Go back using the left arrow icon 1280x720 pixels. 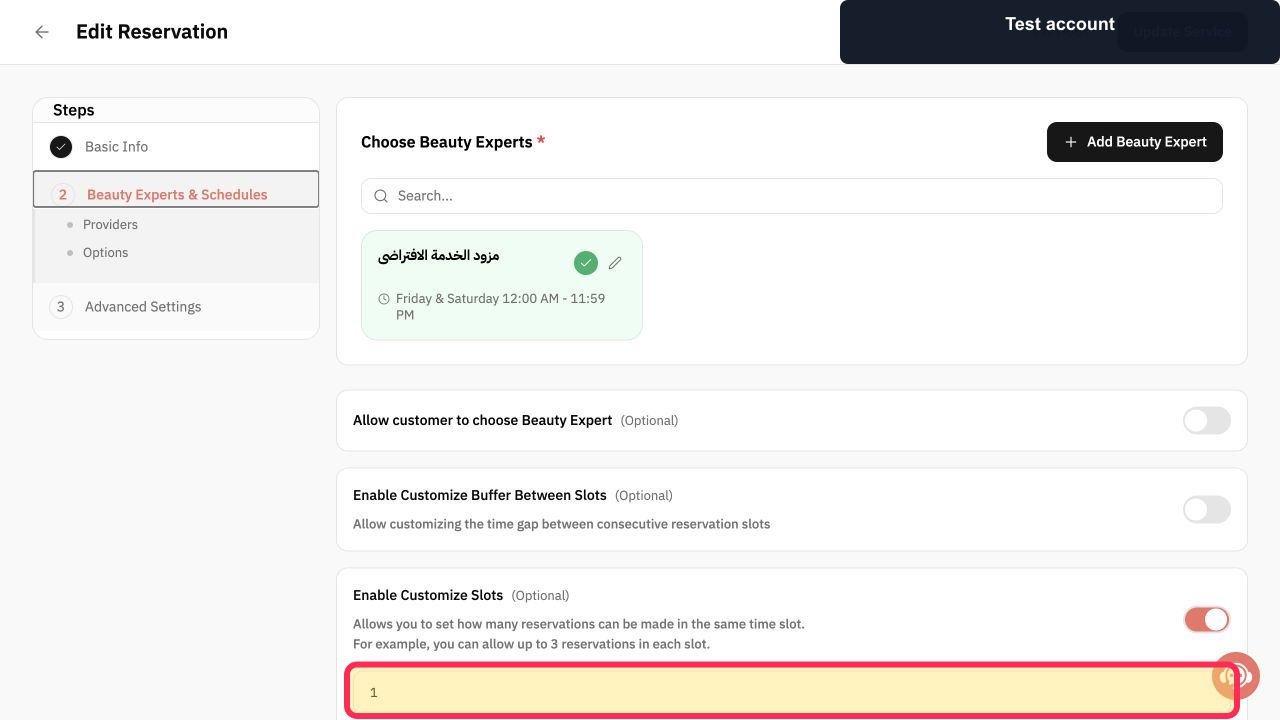pyautogui.click(x=42, y=32)
